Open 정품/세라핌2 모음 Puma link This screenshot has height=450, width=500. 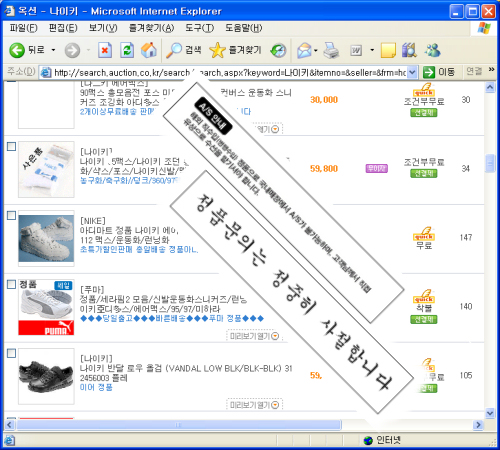point(163,304)
